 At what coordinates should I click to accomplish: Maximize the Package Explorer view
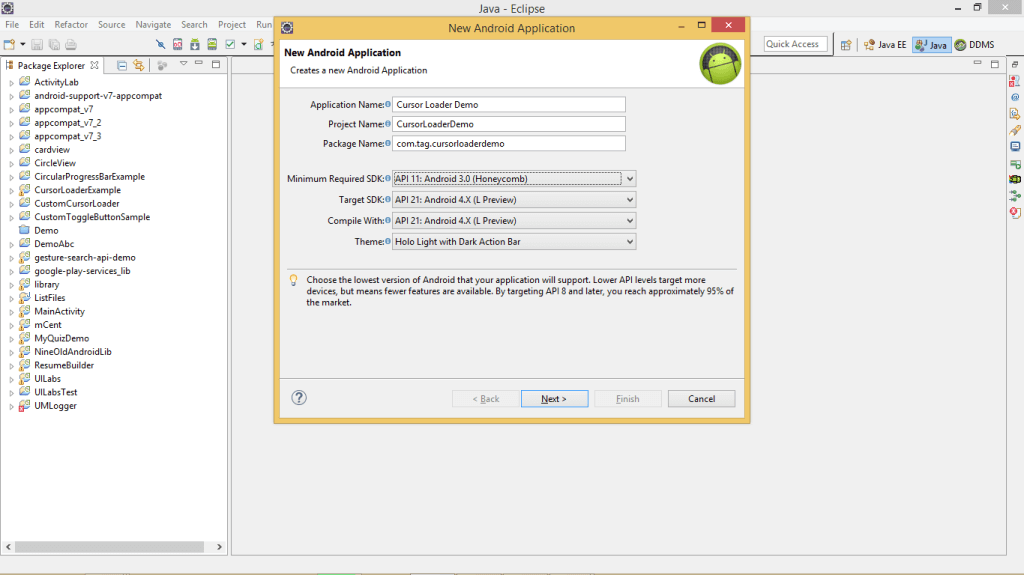click(x=216, y=64)
